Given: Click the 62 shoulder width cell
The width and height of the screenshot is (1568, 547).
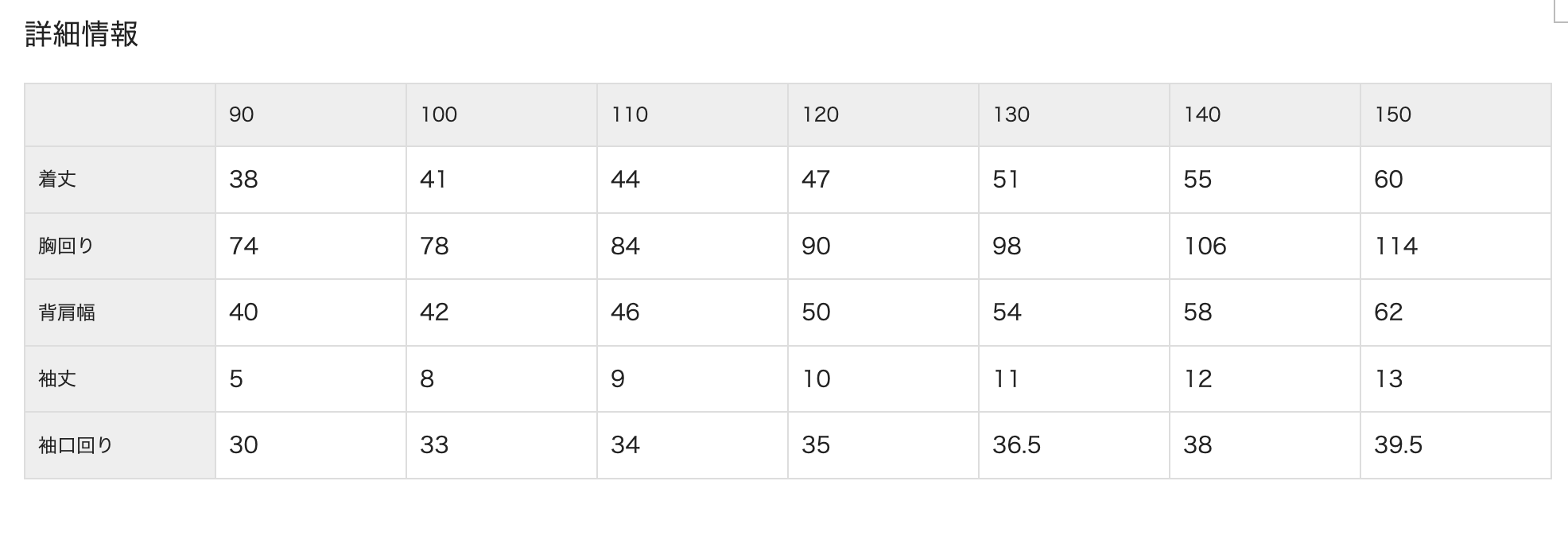Looking at the screenshot, I should (x=1456, y=312).
